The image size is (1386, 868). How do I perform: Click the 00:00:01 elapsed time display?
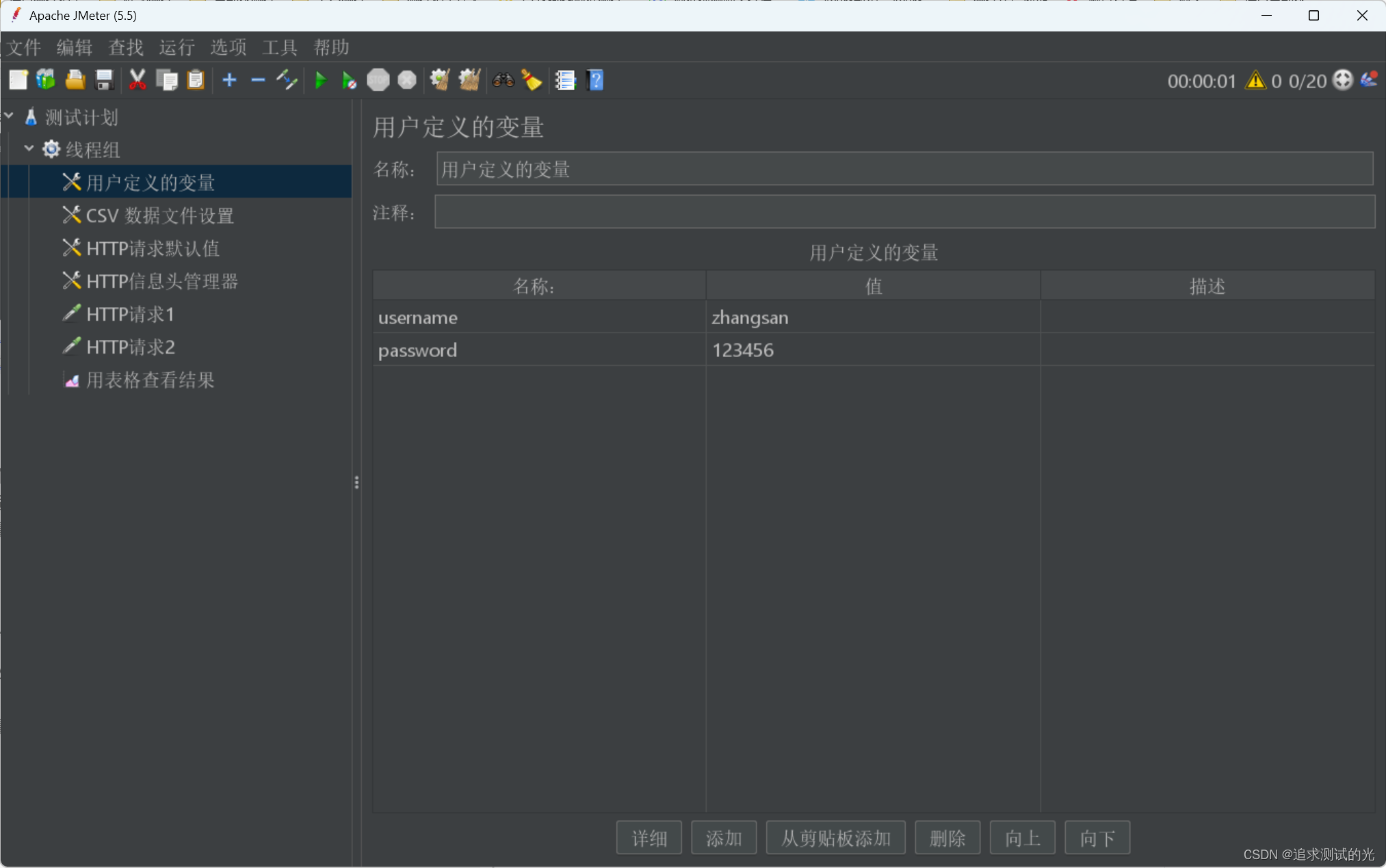click(x=1201, y=81)
